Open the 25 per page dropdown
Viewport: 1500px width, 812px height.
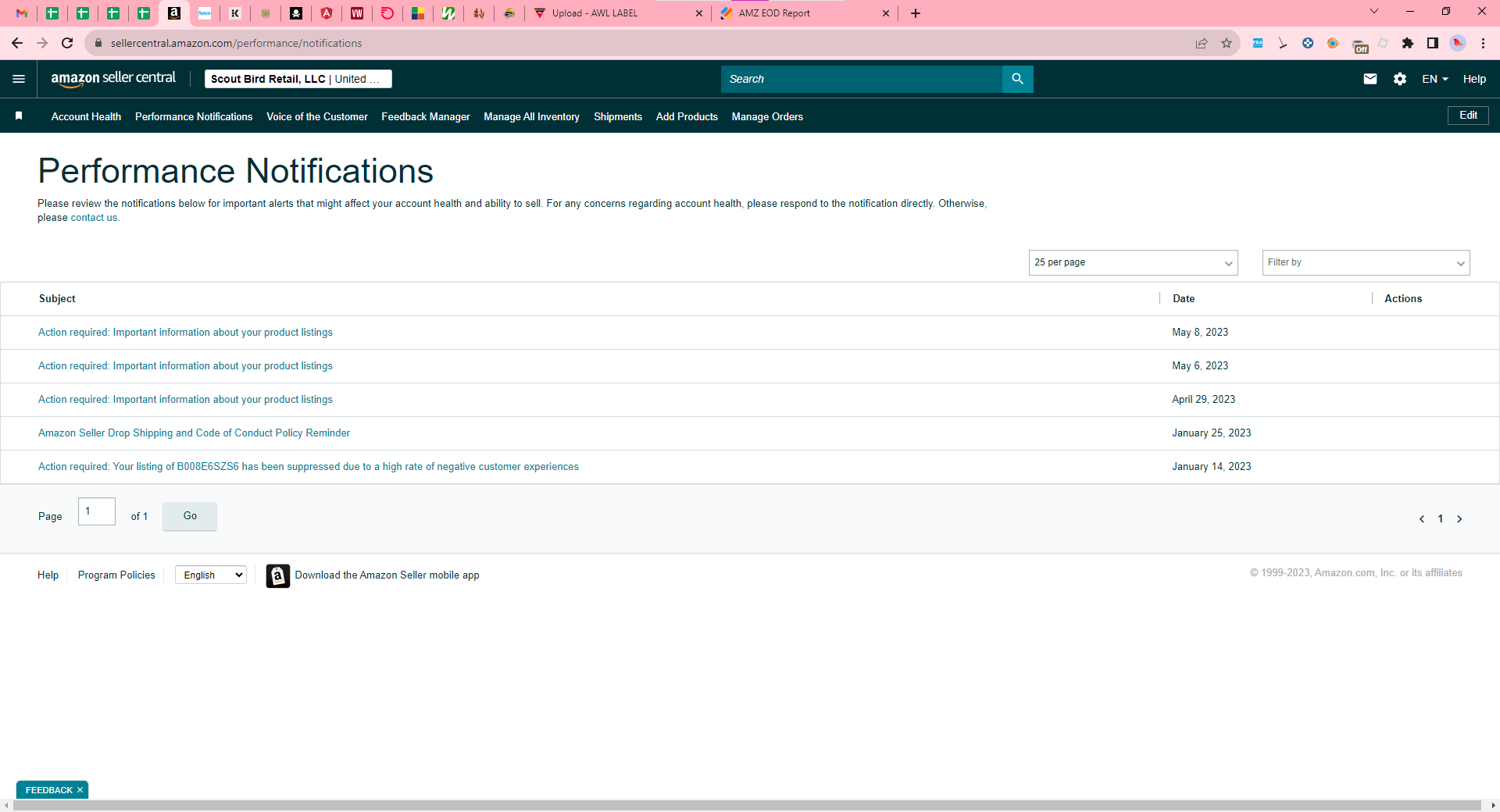coord(1133,262)
